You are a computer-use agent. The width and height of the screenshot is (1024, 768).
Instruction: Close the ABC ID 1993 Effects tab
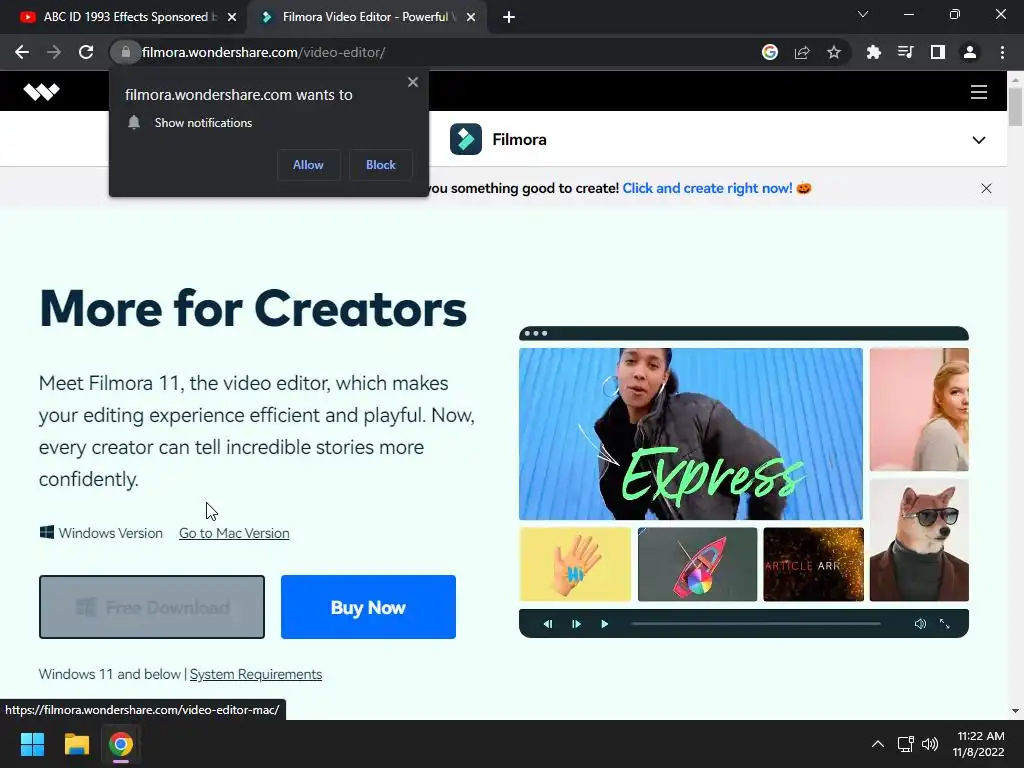pos(232,18)
